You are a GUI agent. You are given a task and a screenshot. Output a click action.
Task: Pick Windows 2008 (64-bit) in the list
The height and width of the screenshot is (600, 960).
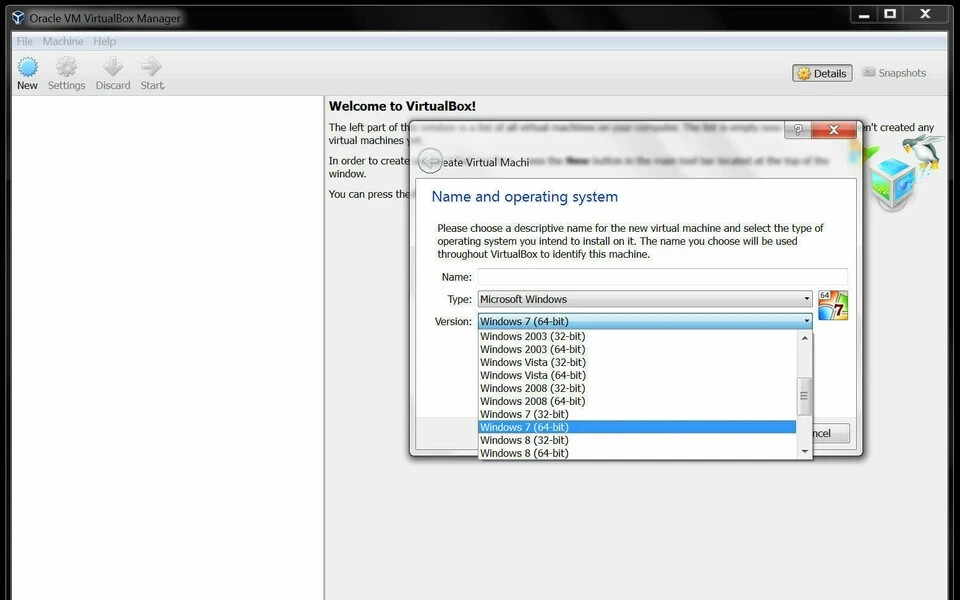[637, 401]
